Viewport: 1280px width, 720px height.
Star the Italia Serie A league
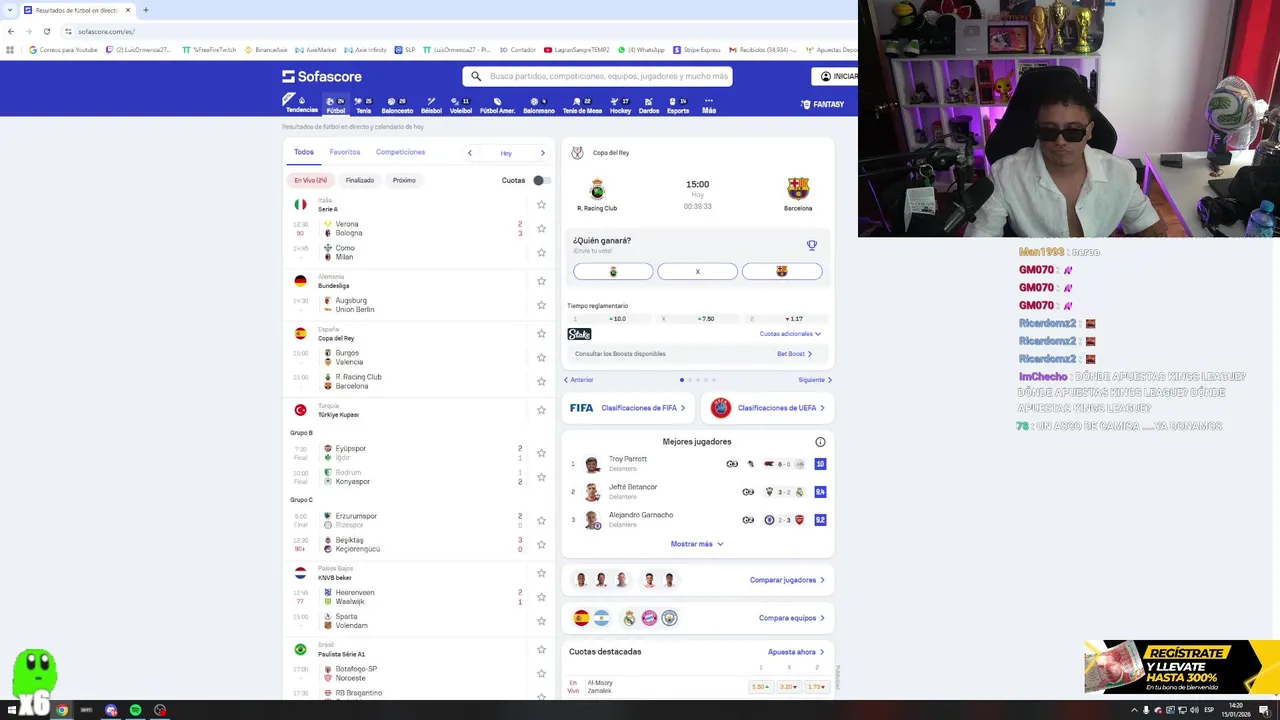pos(541,204)
